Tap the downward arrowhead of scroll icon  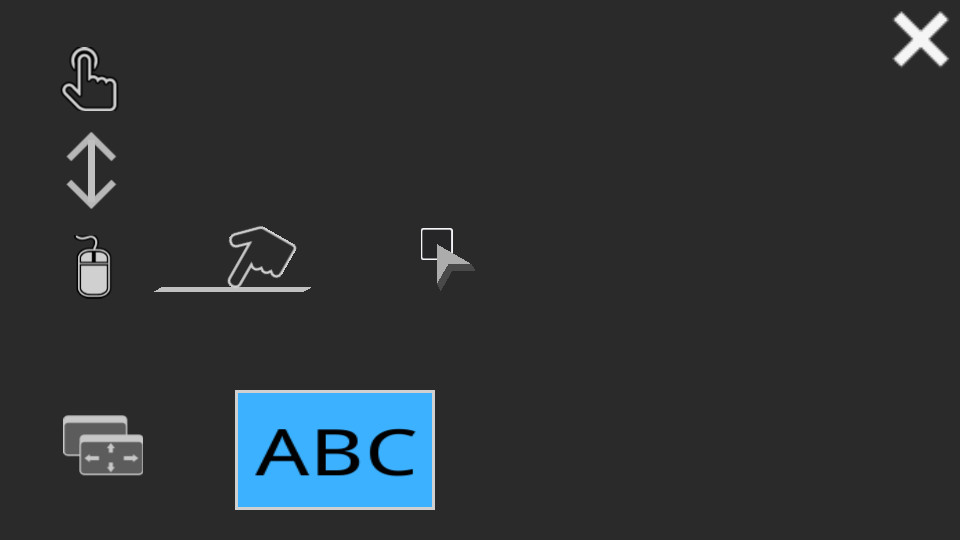point(91,193)
